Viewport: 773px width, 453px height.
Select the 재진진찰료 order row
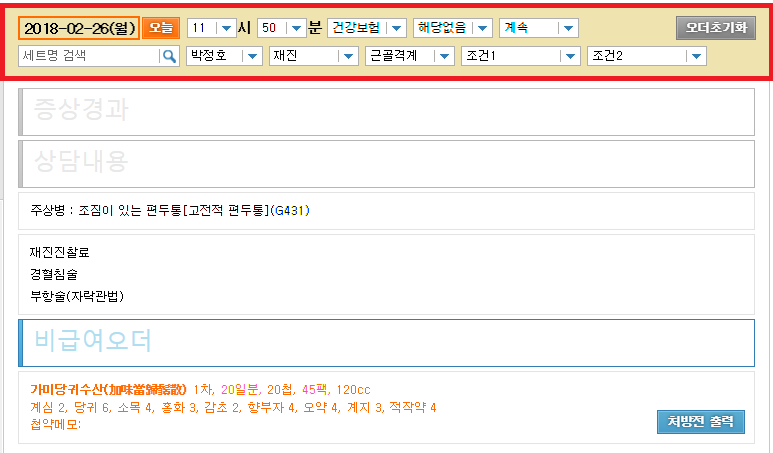pyautogui.click(x=60, y=252)
